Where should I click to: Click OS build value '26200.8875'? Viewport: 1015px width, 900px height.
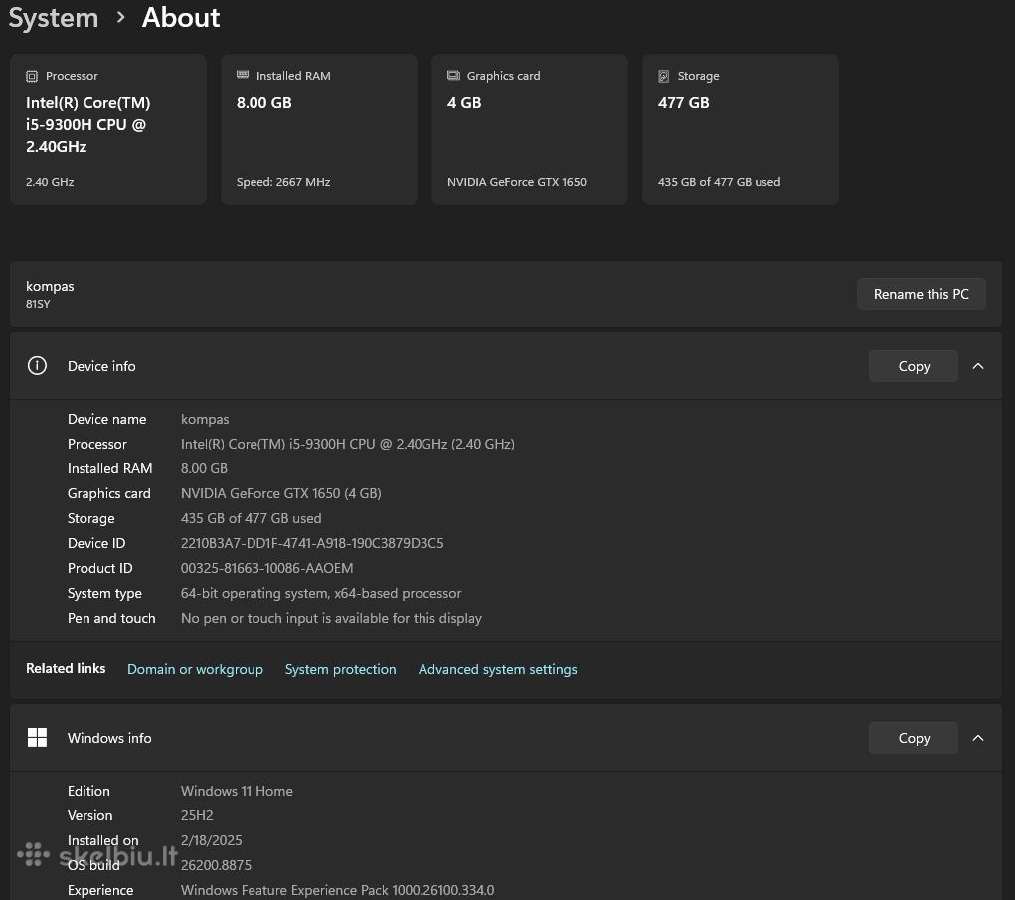[216, 866]
